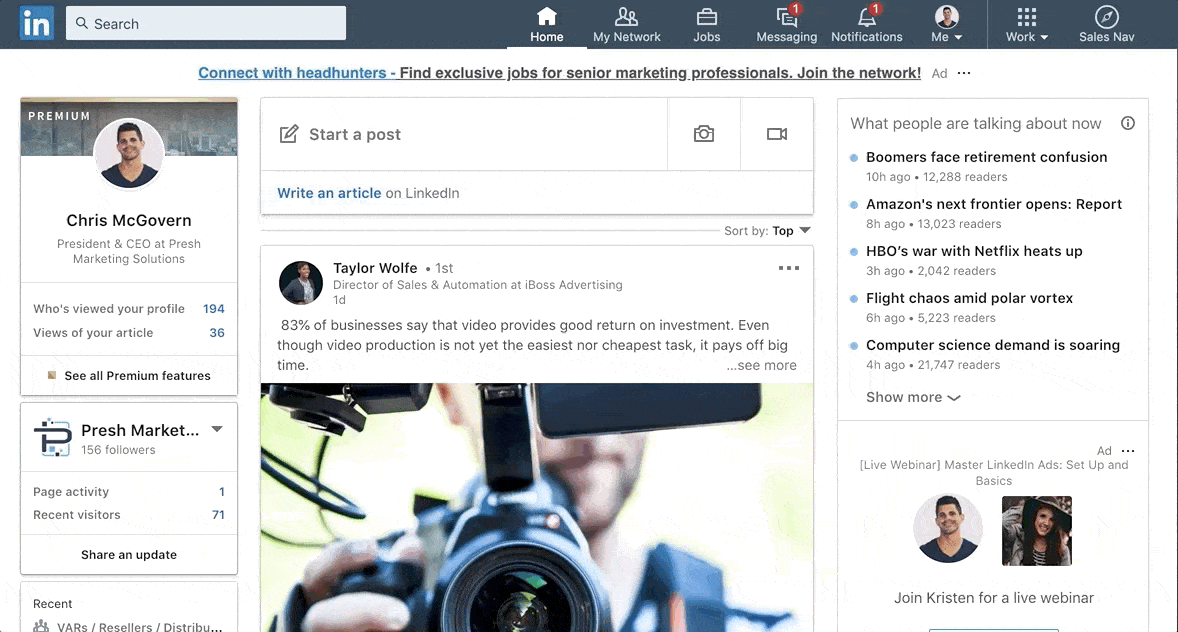The image size is (1178, 632).
Task: Click Join Kristen for a live webinar
Action: pyautogui.click(x=993, y=598)
